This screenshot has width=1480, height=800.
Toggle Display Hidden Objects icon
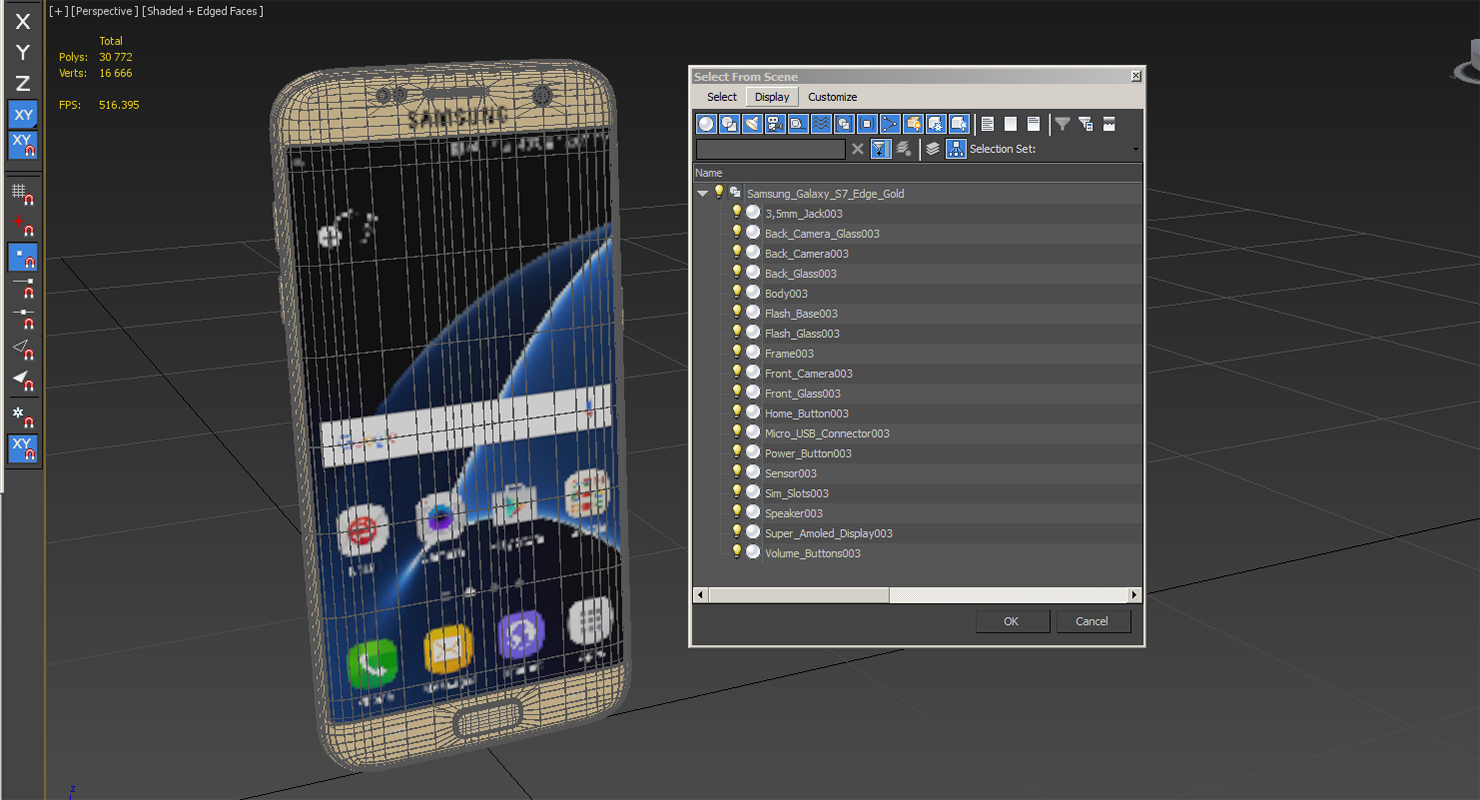click(x=960, y=124)
